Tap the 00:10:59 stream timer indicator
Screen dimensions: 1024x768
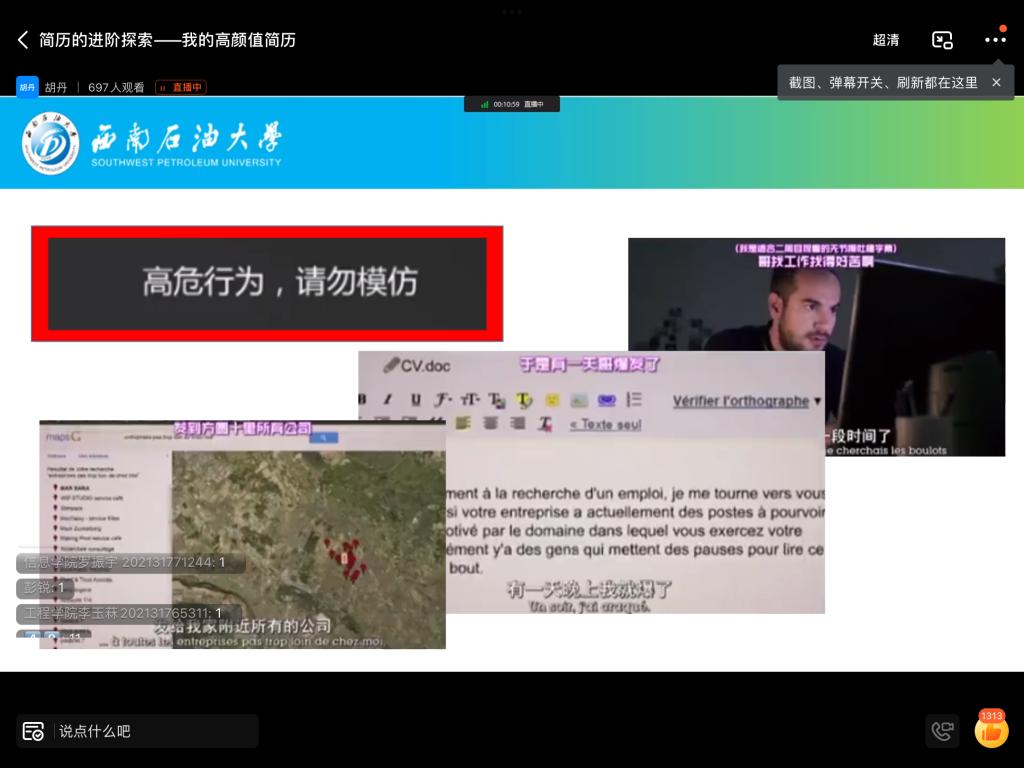pyautogui.click(x=511, y=104)
